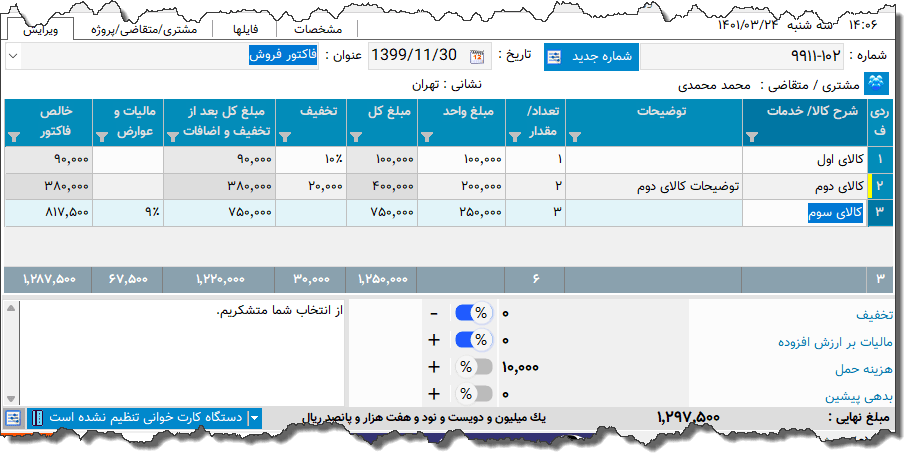The height and width of the screenshot is (453, 904).
Task: Click final amount ۱,۲۹۷,۵۰۰
Action: tap(688, 417)
